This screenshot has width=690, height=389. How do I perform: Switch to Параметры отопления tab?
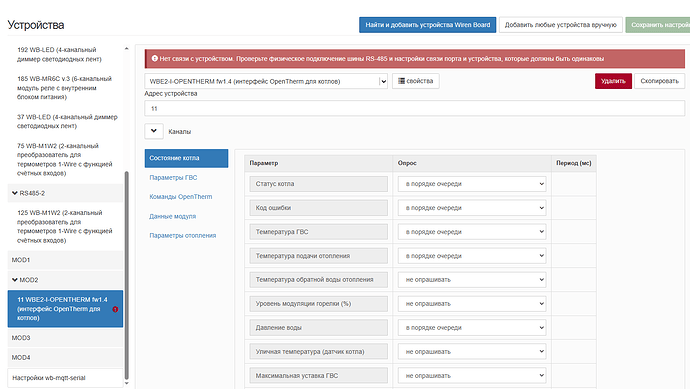[x=183, y=235]
